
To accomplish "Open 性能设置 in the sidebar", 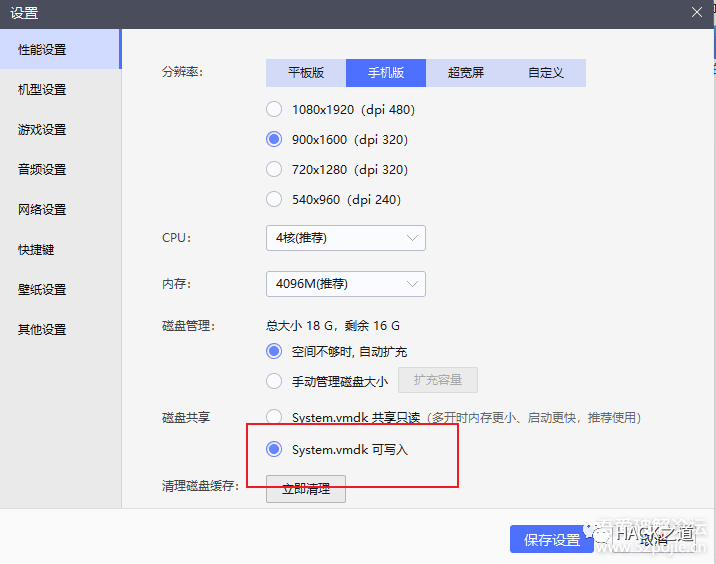I will (x=60, y=49).
